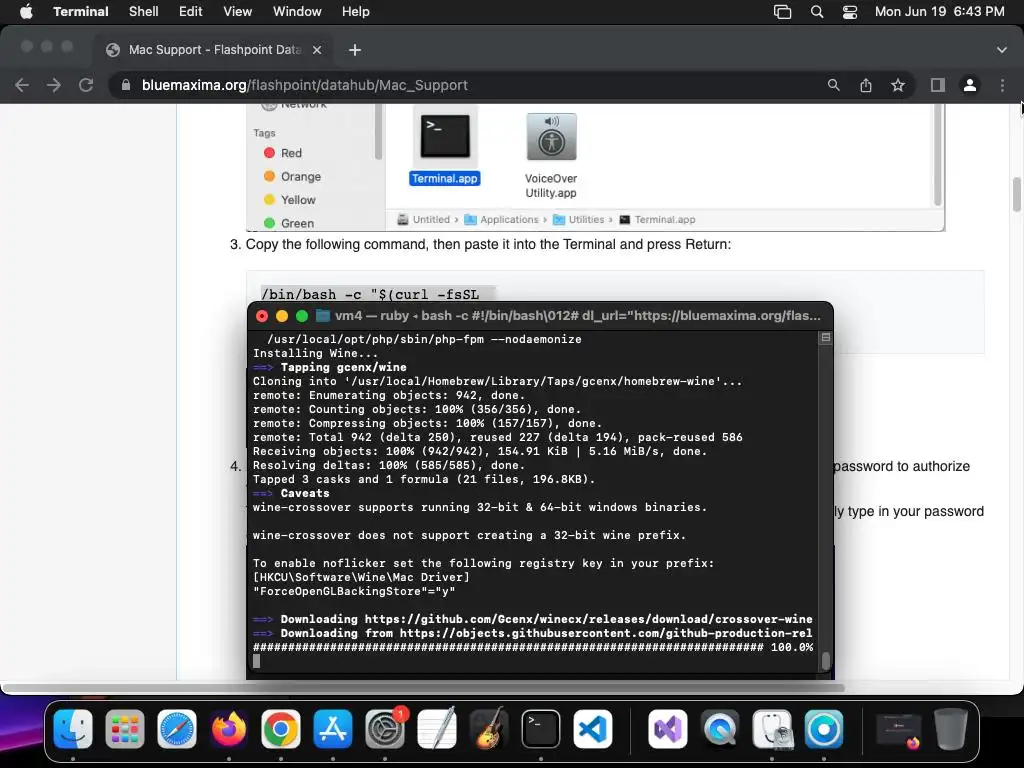
Task: Click Untitled in the Finder path bar
Action: pyautogui.click(x=424, y=219)
